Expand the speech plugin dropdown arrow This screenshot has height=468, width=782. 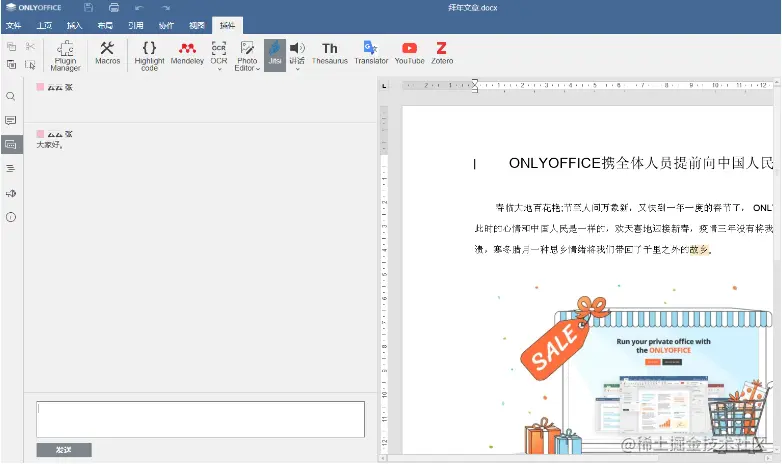pyautogui.click(x=297, y=69)
